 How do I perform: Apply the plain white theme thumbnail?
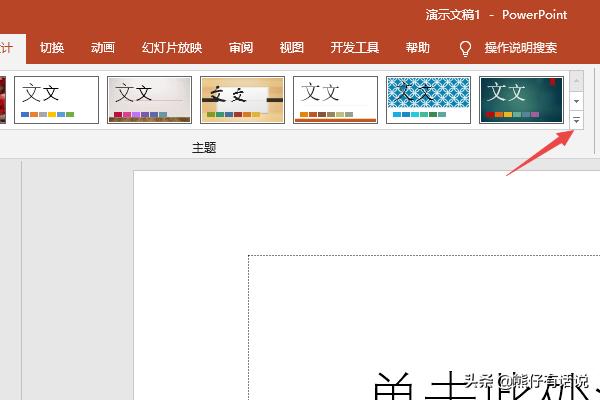tap(56, 100)
